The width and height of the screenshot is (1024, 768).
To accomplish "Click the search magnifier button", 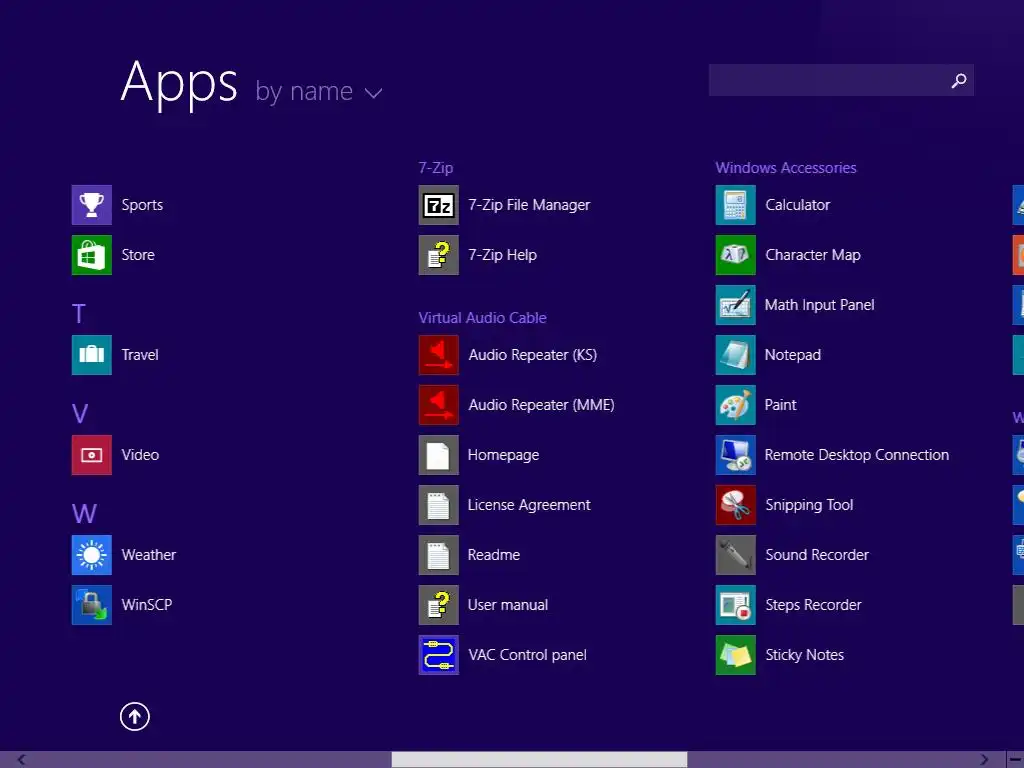I will [x=959, y=80].
